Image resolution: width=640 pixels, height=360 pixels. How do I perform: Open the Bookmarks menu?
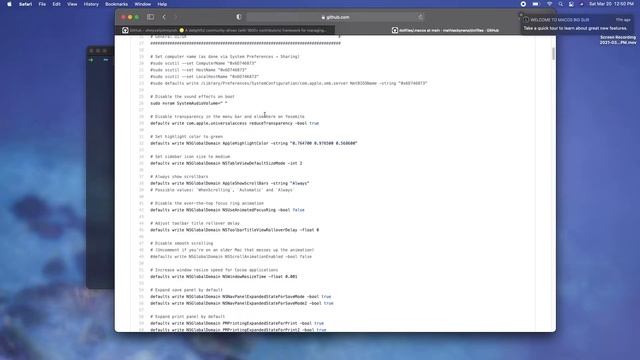[116, 4]
